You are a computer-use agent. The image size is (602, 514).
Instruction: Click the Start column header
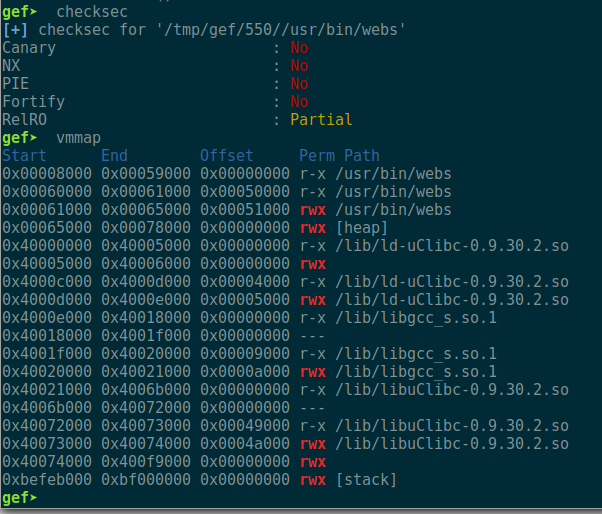(24, 155)
